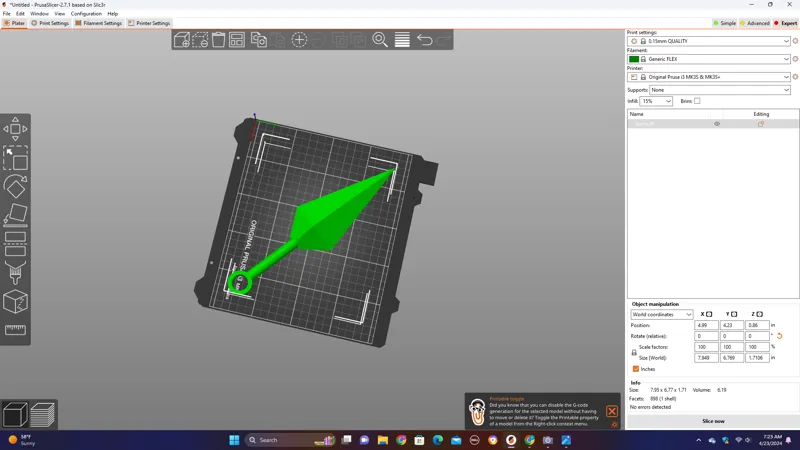
Task: Click the object editing icon in the list
Action: (761, 124)
